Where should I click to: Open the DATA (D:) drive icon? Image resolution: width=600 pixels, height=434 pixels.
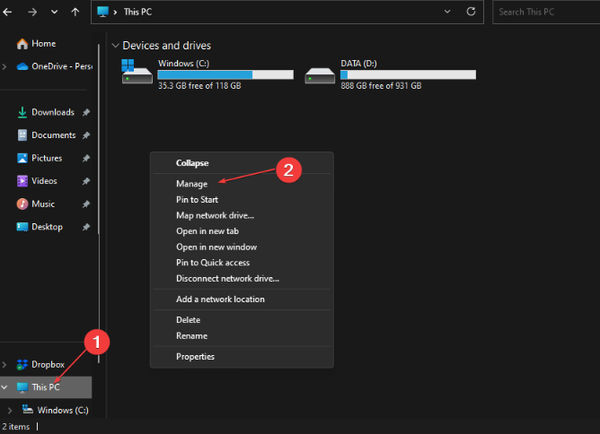(320, 75)
